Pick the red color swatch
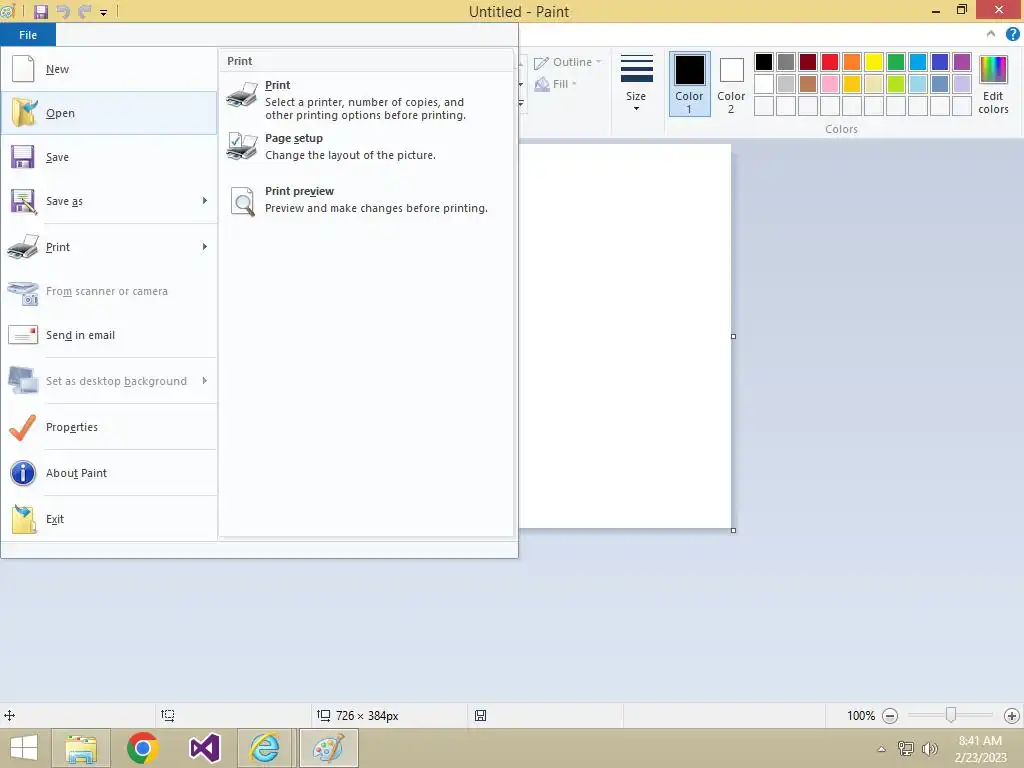Viewport: 1024px width, 768px height. [830, 62]
